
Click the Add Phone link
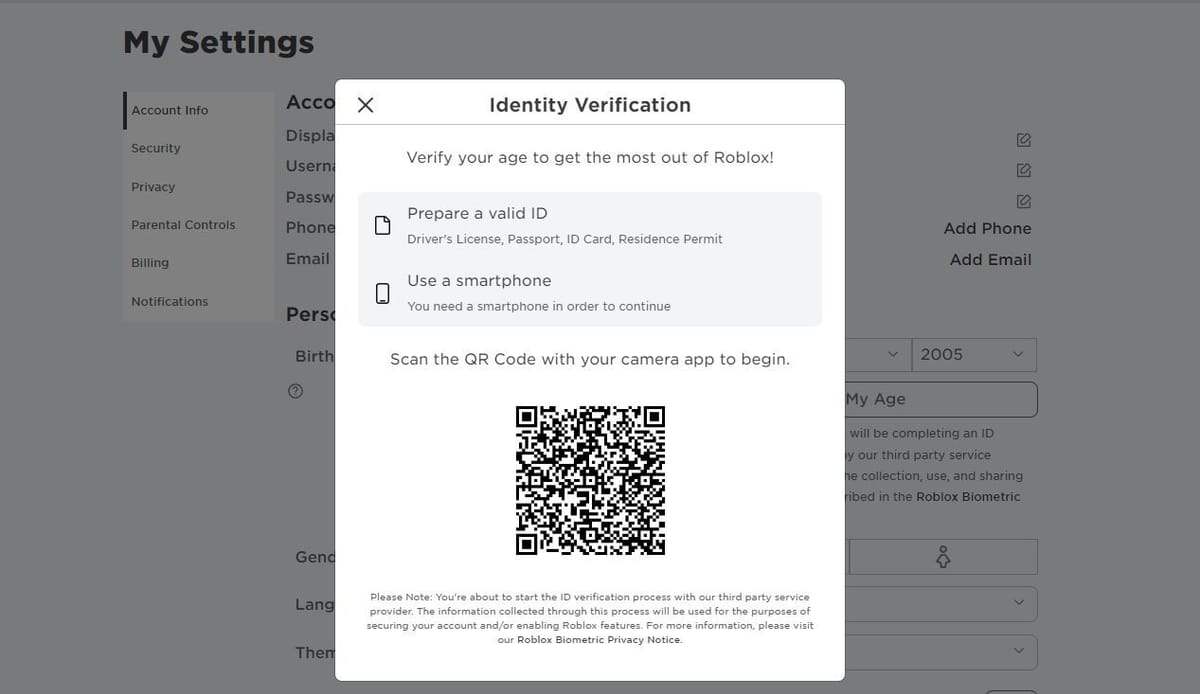[x=987, y=228]
